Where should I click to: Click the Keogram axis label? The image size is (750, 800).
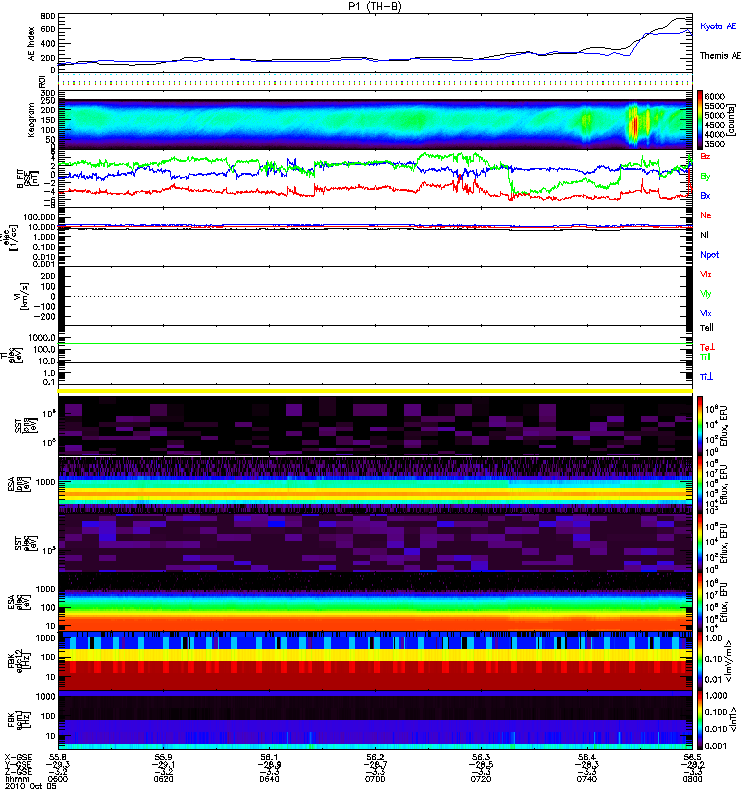[31, 120]
